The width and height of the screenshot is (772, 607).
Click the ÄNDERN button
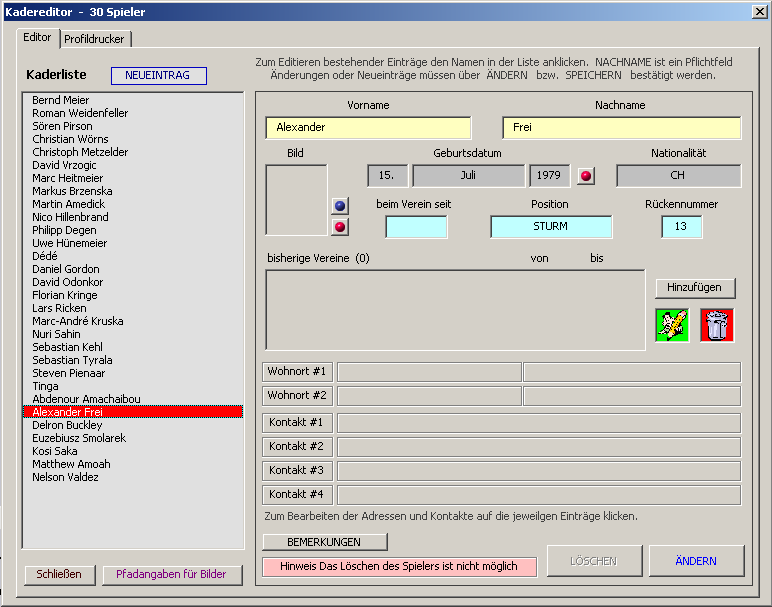[696, 561]
